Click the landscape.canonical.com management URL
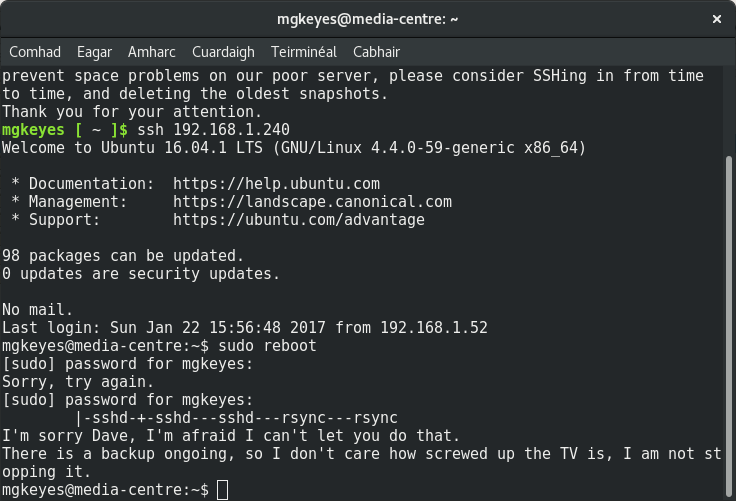Screen dimensions: 736x501 (x=312, y=202)
